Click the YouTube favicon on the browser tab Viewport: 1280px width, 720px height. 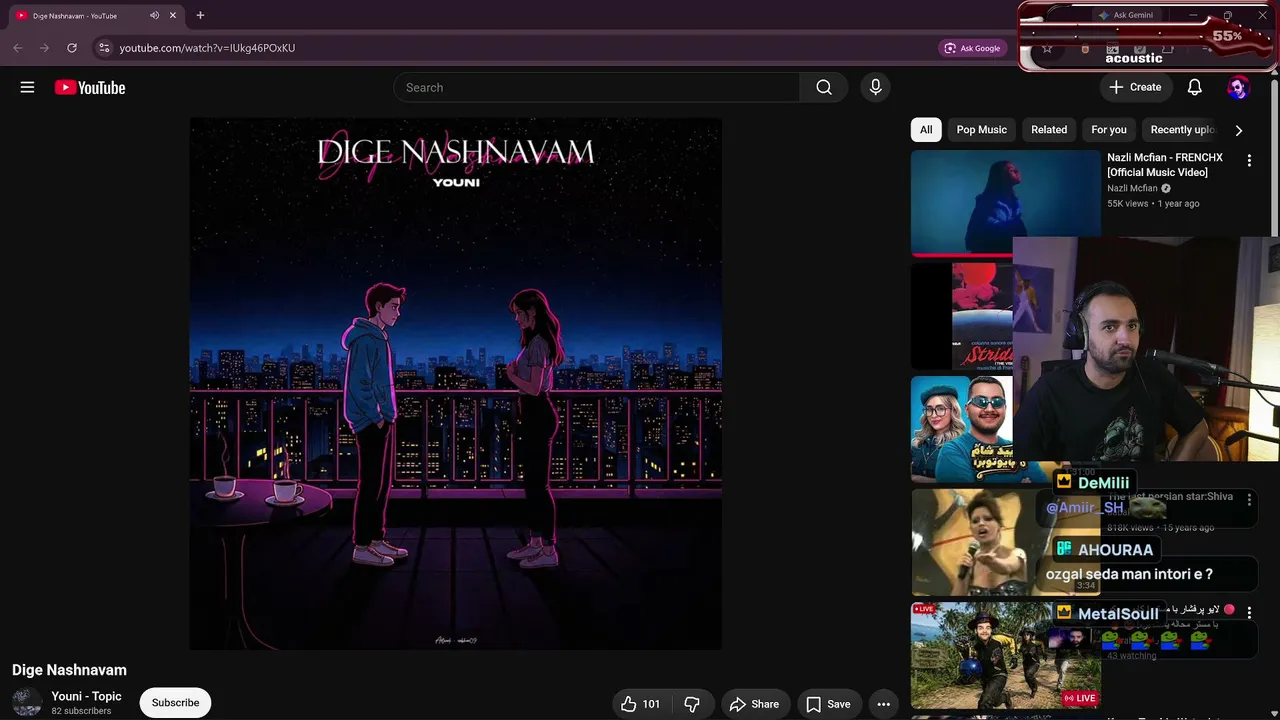tap(21, 15)
